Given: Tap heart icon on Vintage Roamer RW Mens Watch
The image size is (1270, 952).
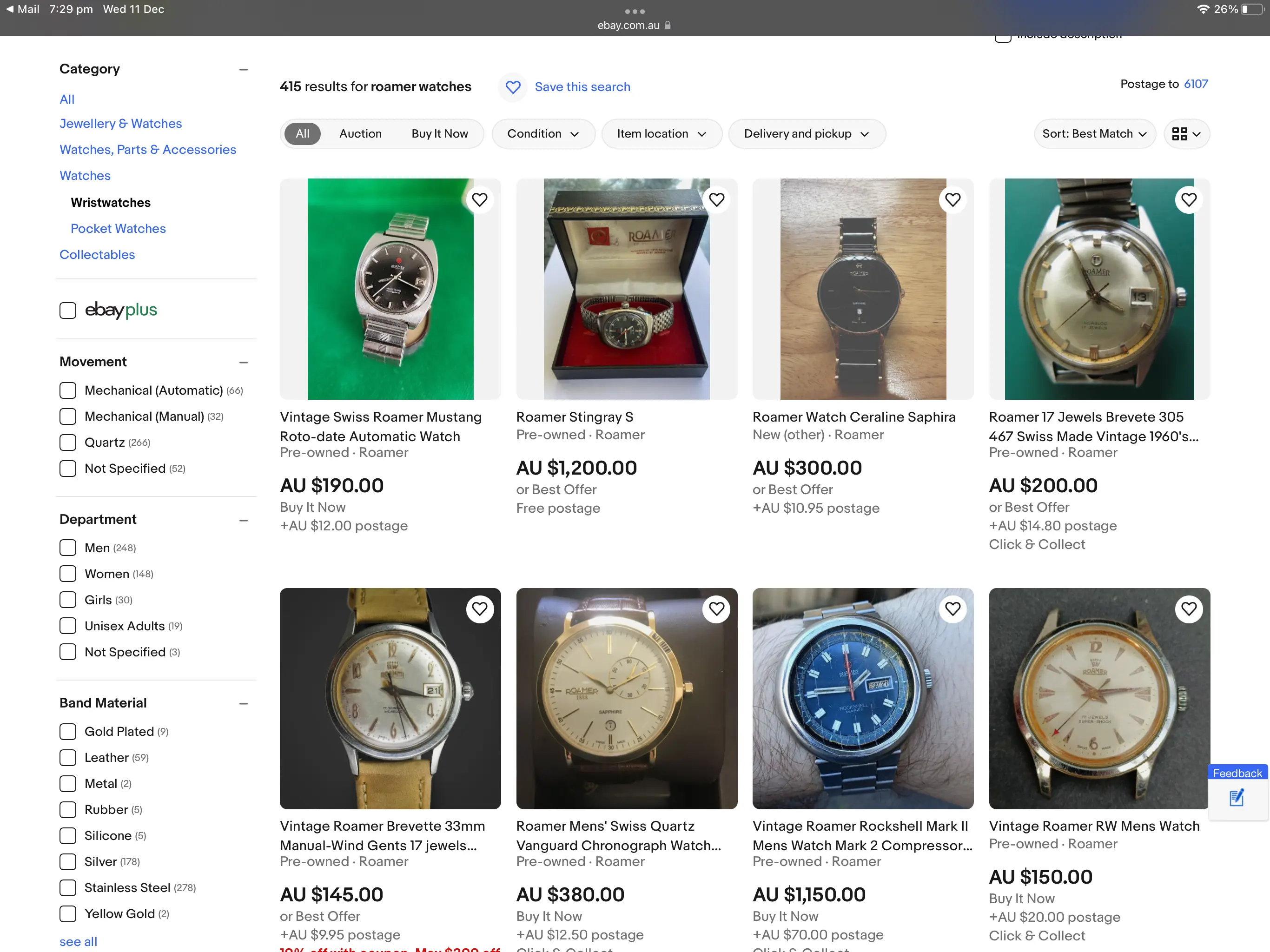Looking at the screenshot, I should 1189,608.
